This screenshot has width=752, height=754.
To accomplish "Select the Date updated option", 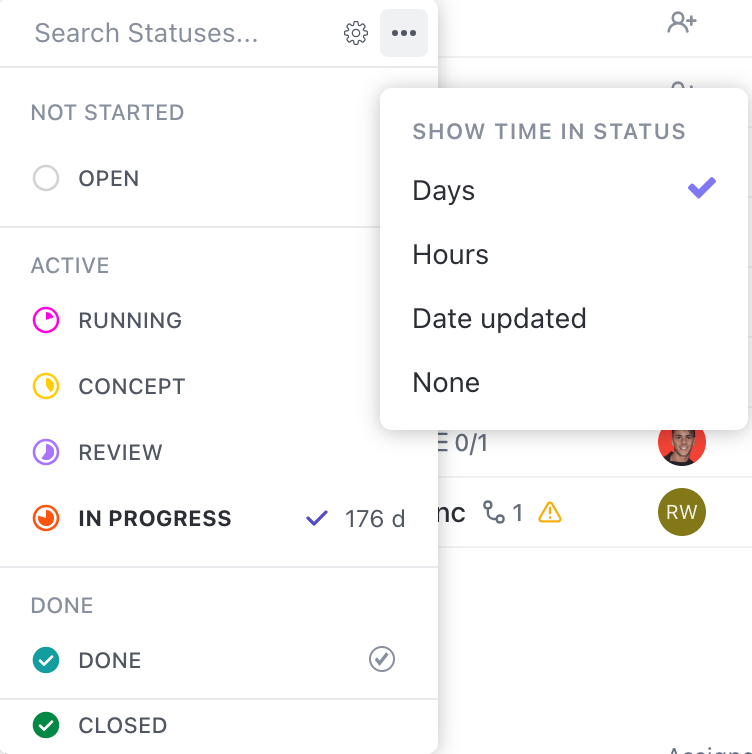I will click(x=499, y=319).
